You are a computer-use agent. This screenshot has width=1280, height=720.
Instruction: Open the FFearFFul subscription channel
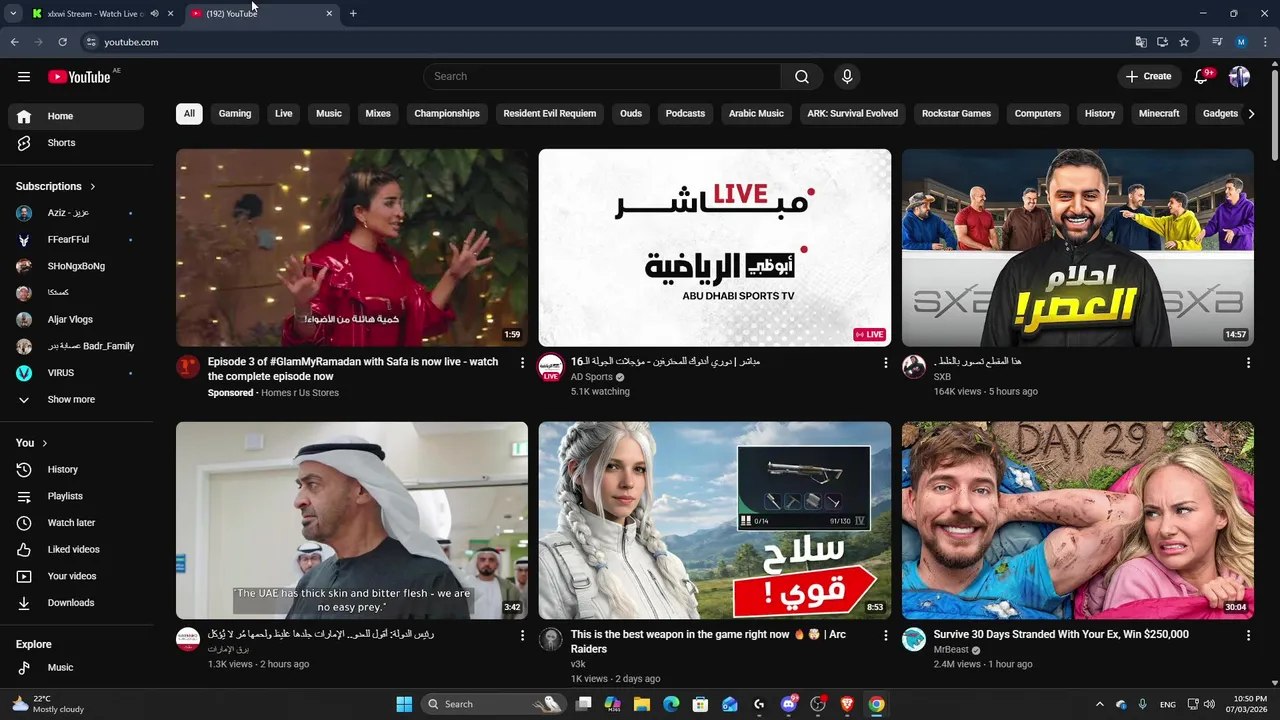click(x=76, y=240)
